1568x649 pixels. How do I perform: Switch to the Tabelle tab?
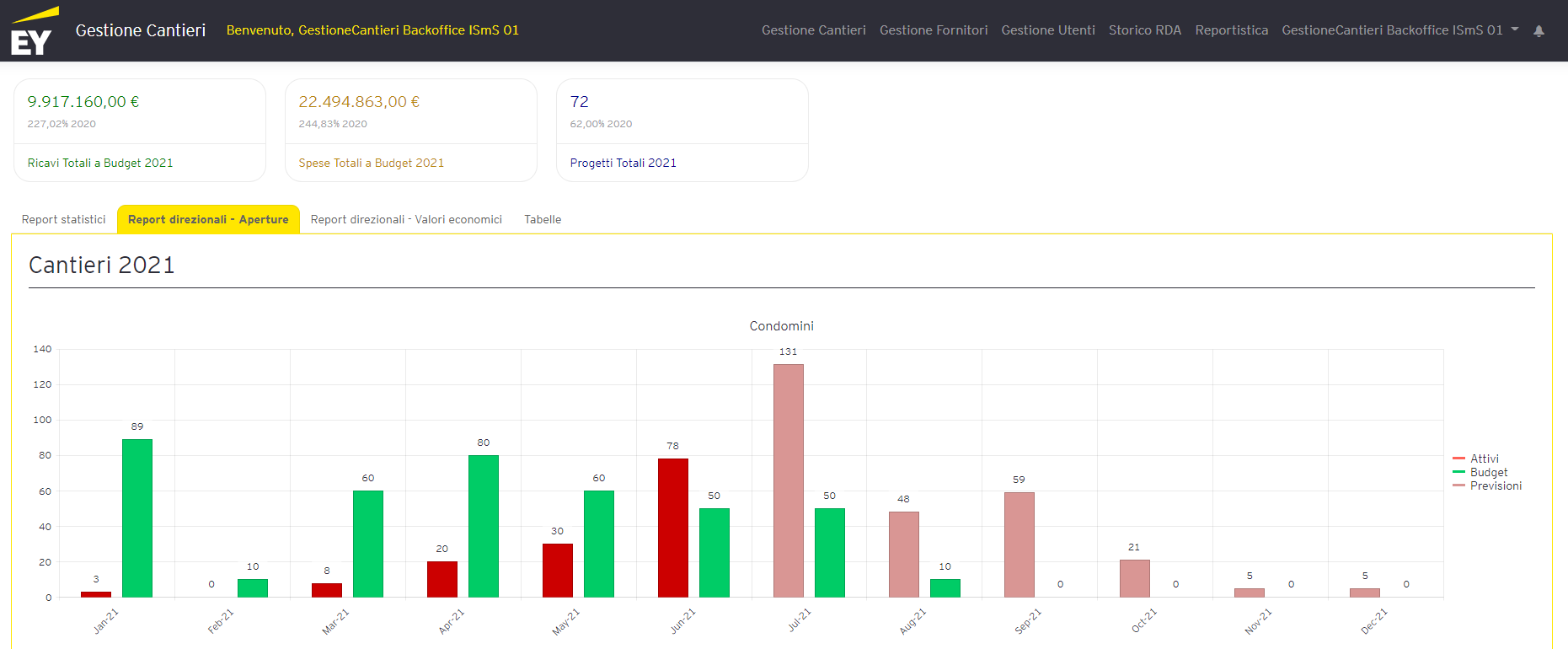point(543,220)
